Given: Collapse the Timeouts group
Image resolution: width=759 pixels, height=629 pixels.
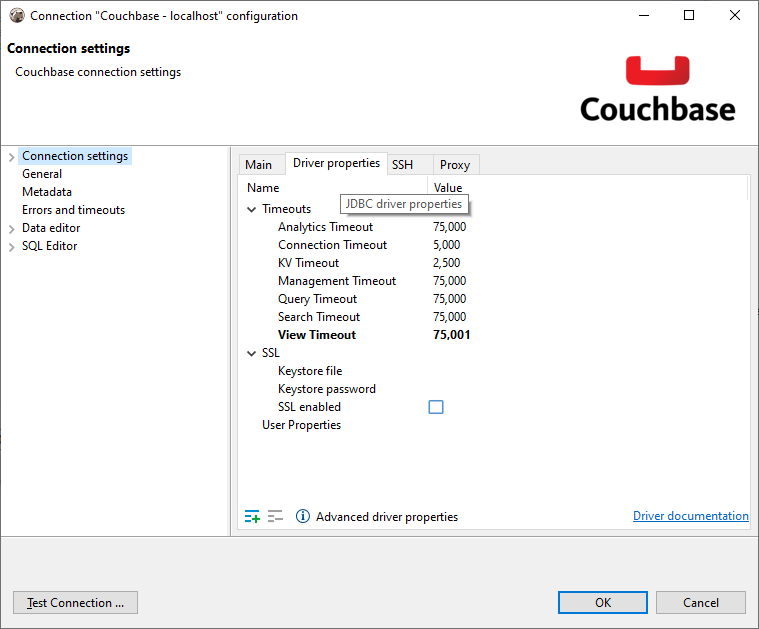Looking at the screenshot, I should pyautogui.click(x=252, y=209).
